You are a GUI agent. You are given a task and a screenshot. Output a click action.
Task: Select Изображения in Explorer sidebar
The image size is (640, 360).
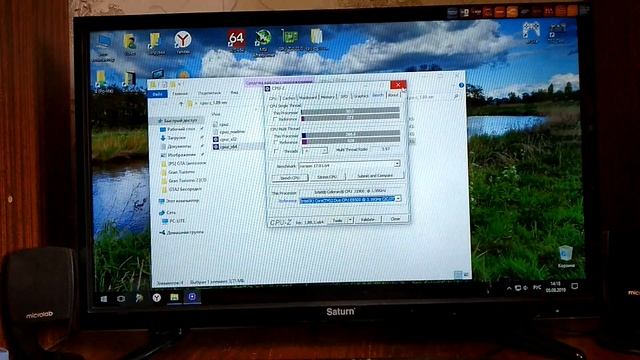pos(179,155)
